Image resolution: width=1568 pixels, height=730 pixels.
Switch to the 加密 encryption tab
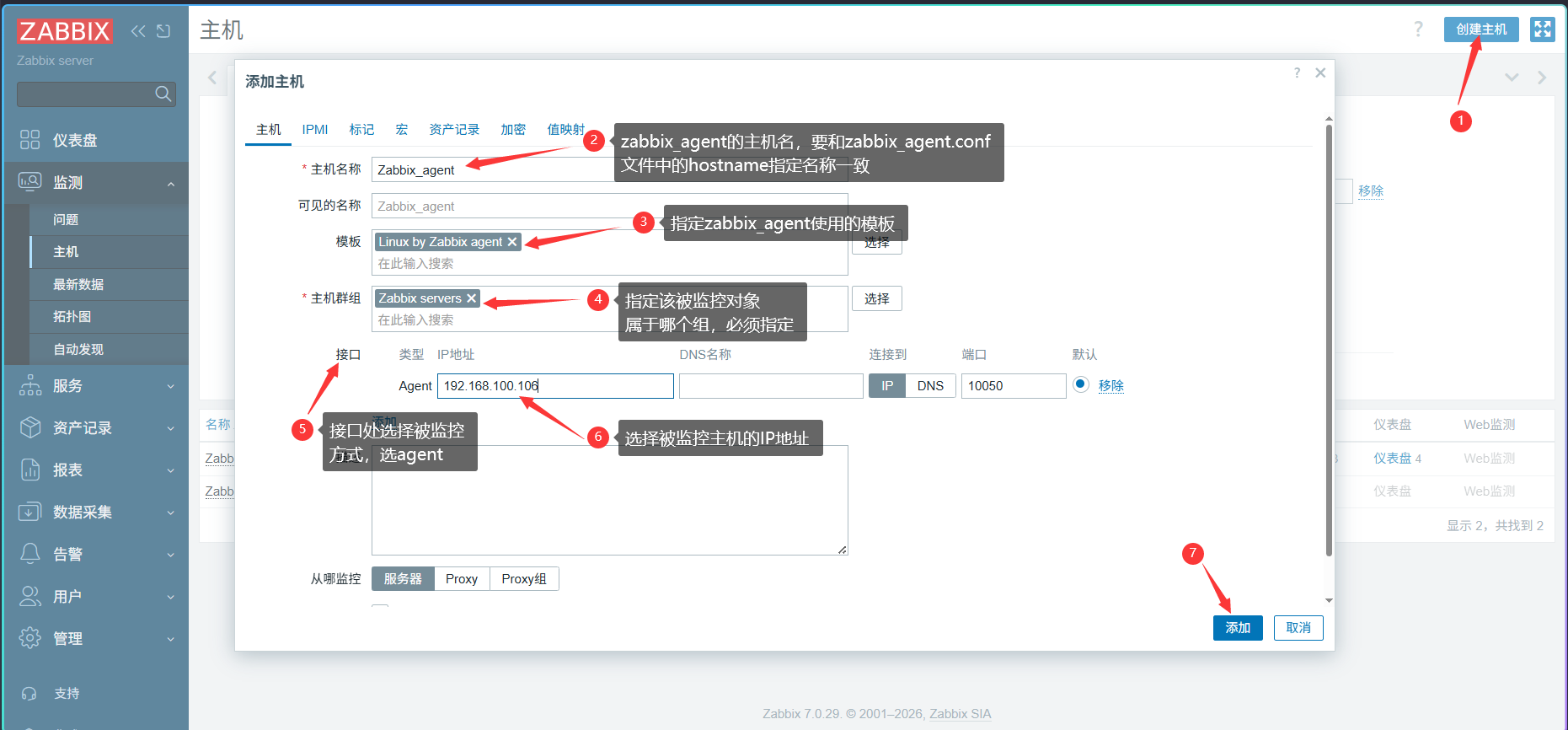(513, 130)
